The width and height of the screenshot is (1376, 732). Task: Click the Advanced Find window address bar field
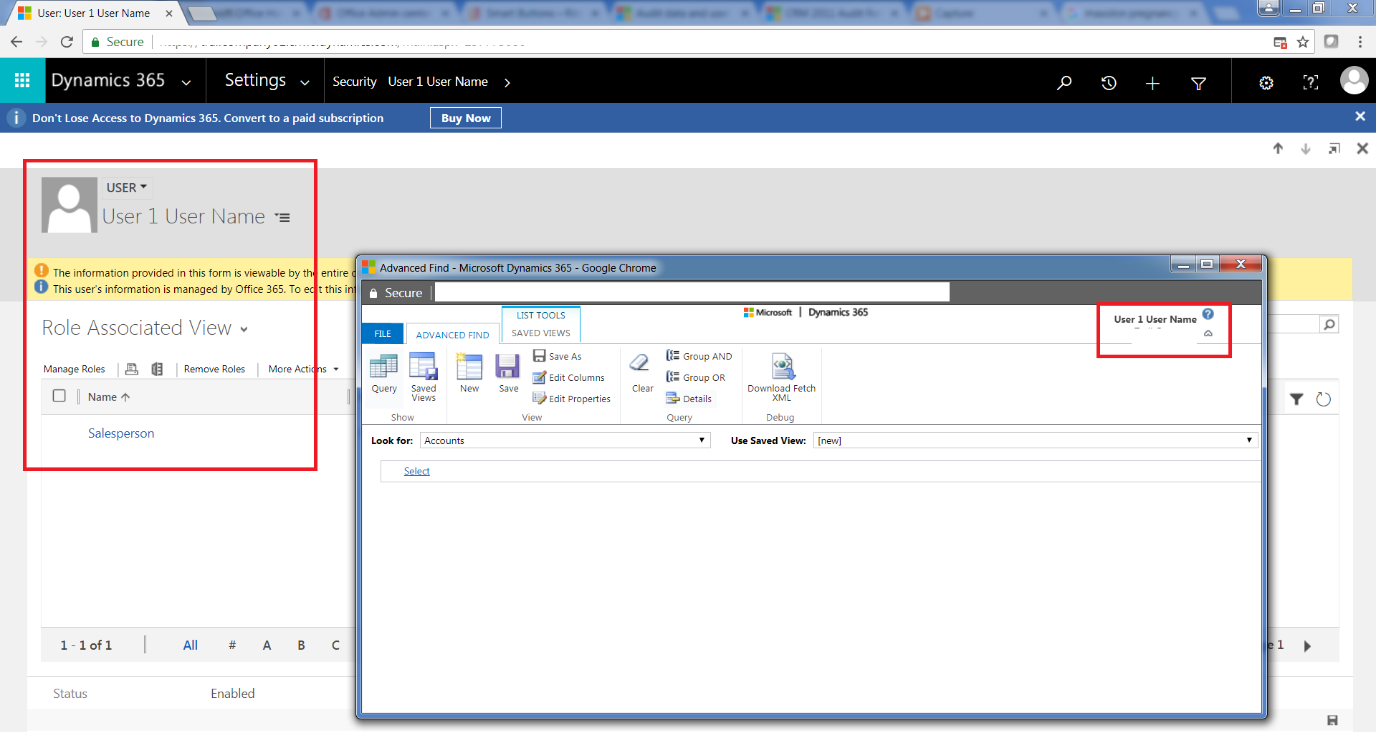tap(692, 292)
